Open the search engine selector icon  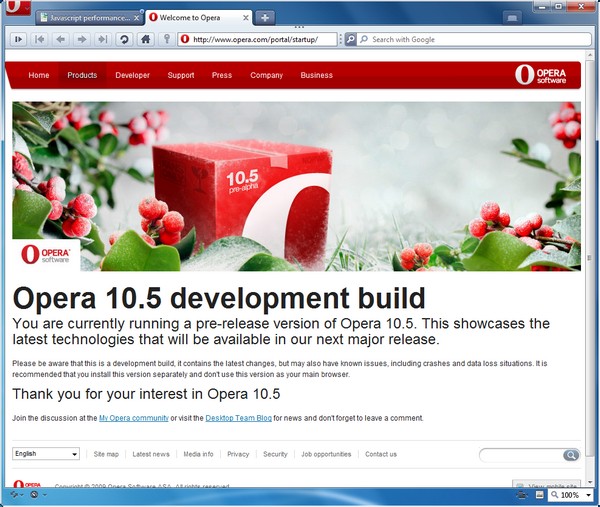351,39
